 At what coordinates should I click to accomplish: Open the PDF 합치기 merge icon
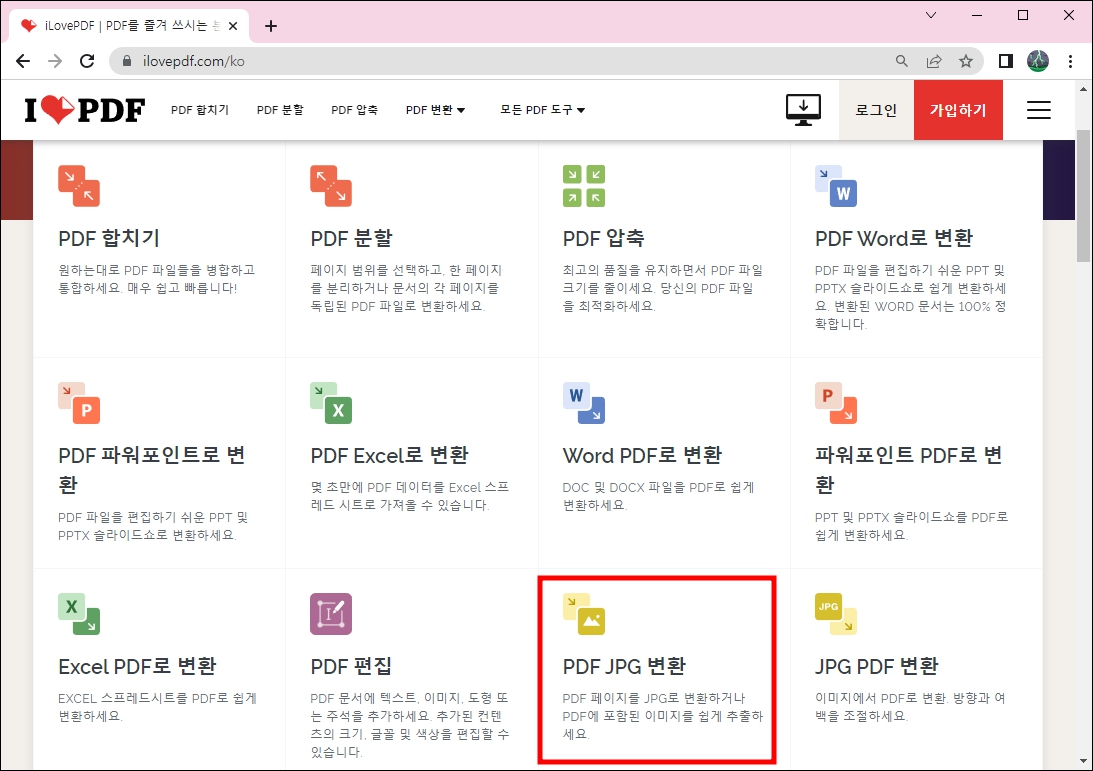(79, 186)
